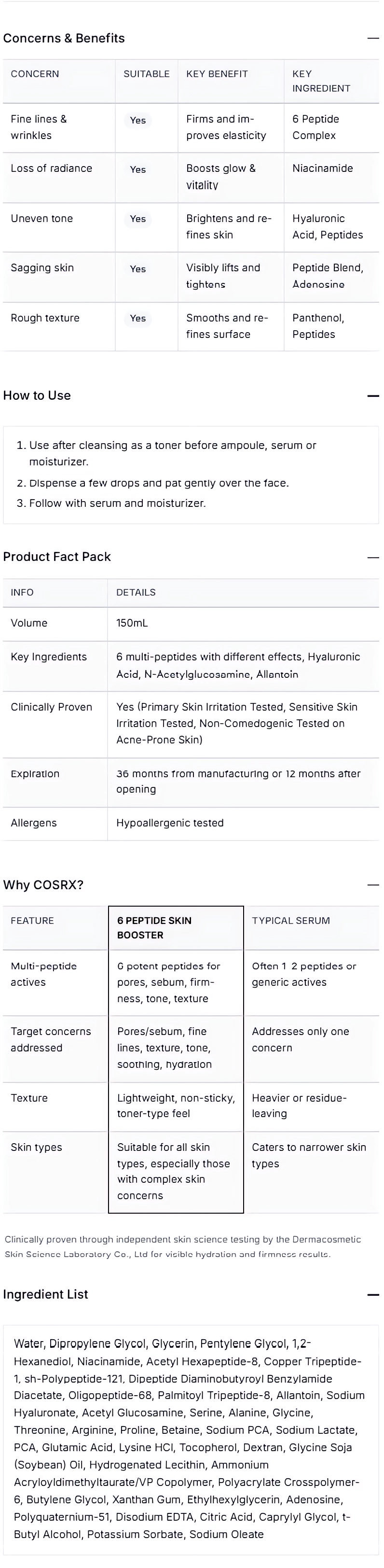384x1568 pixels.
Task: Click the Yes badge for Rough texture
Action: pos(138,318)
